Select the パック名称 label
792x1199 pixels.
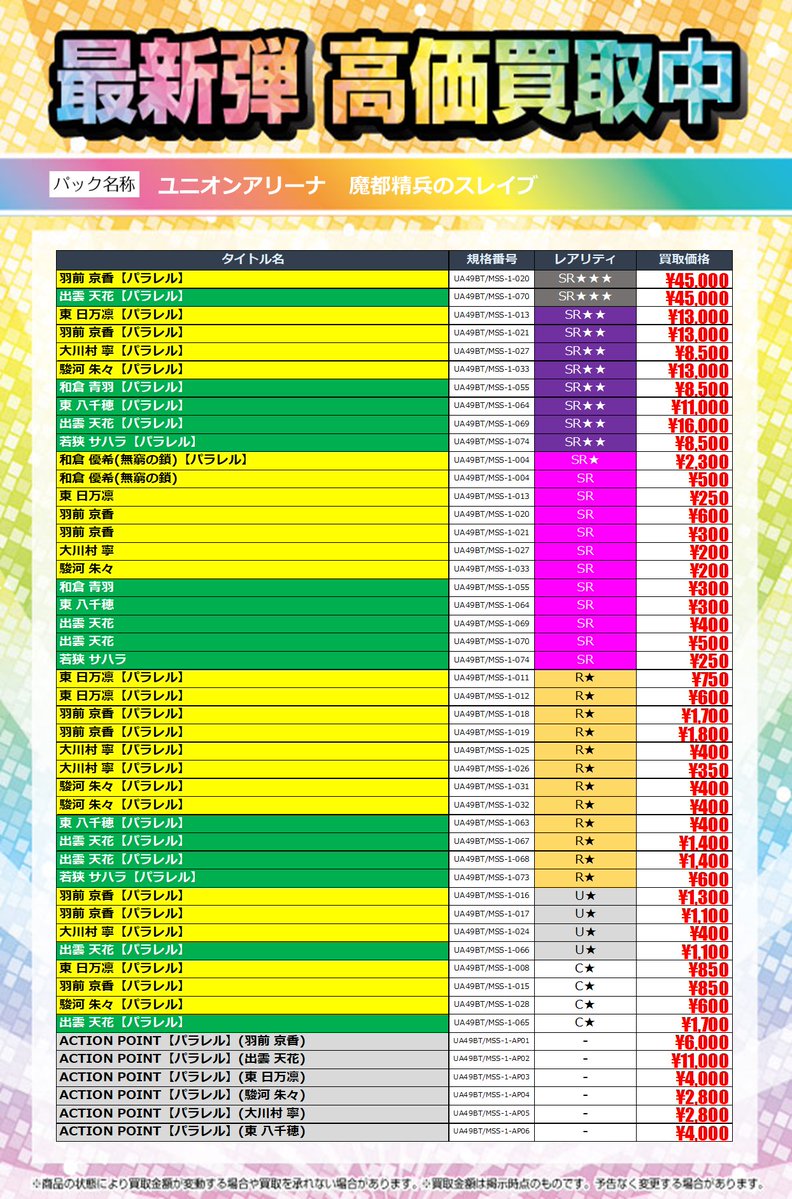(x=94, y=184)
